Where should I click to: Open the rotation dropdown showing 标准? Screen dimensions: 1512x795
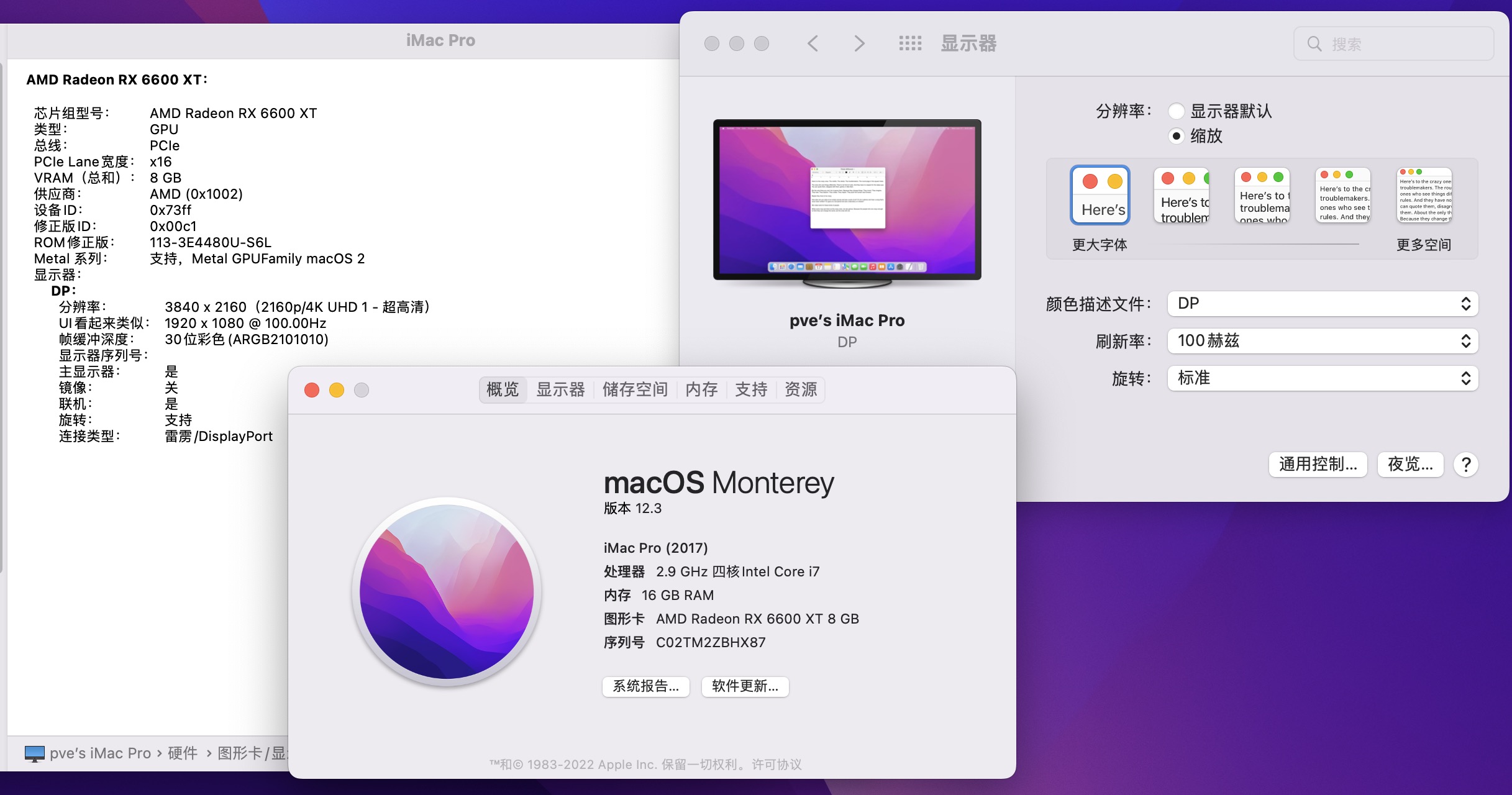click(x=1323, y=378)
